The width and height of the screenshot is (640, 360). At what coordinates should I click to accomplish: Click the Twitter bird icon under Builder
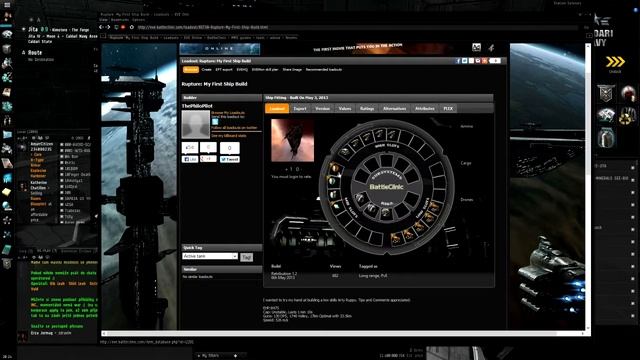coord(215,122)
